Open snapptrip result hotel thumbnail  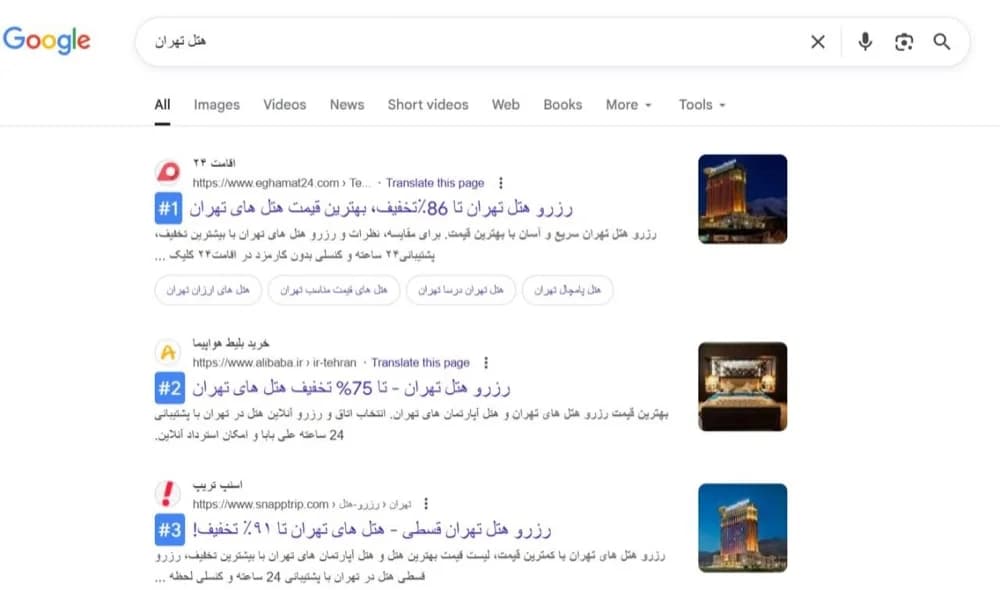click(742, 528)
